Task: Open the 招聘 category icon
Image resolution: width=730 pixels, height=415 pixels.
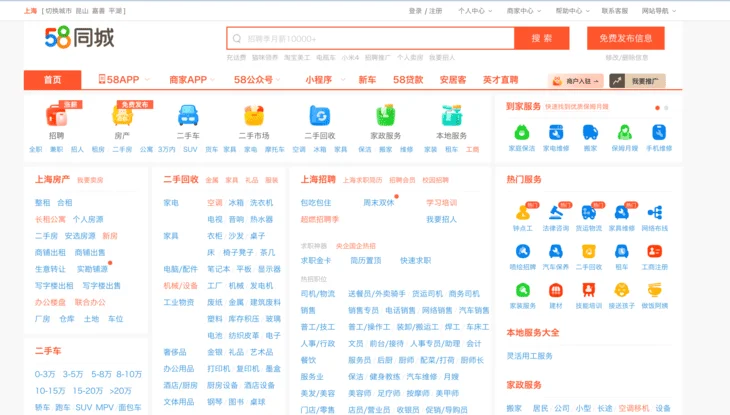Action: [56, 116]
